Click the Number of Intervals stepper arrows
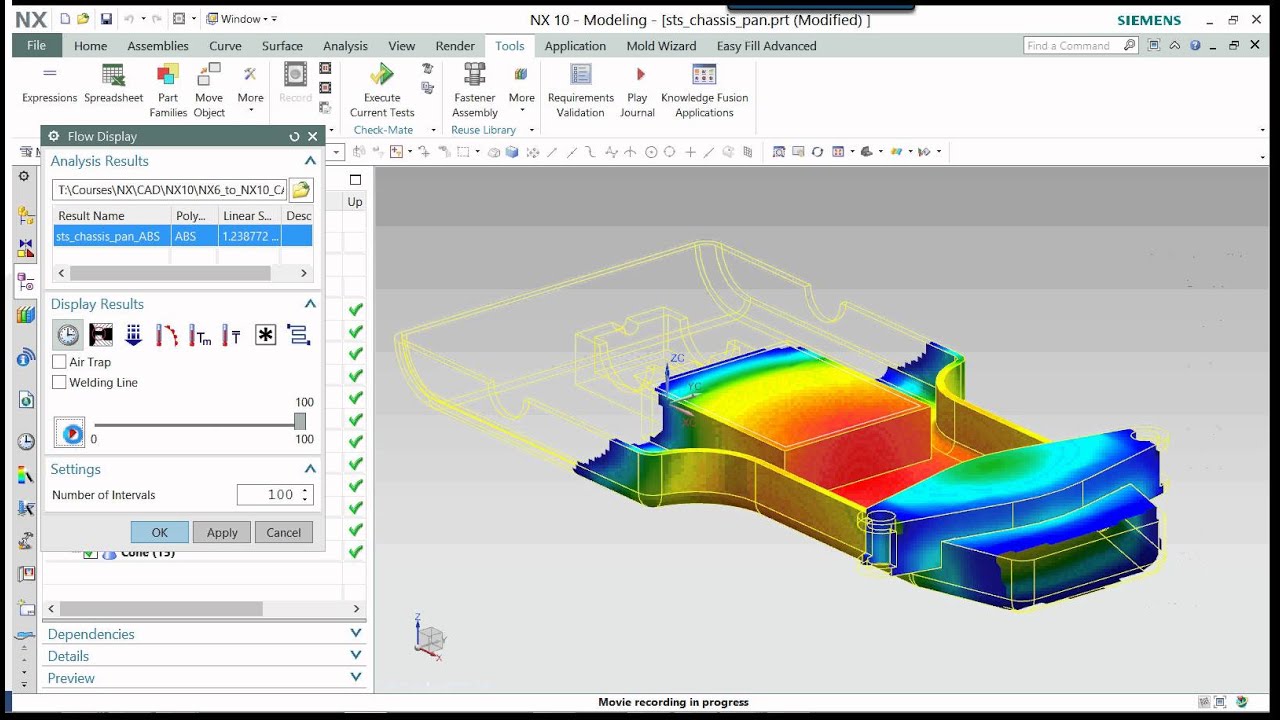Image resolution: width=1280 pixels, height=720 pixels. point(306,495)
